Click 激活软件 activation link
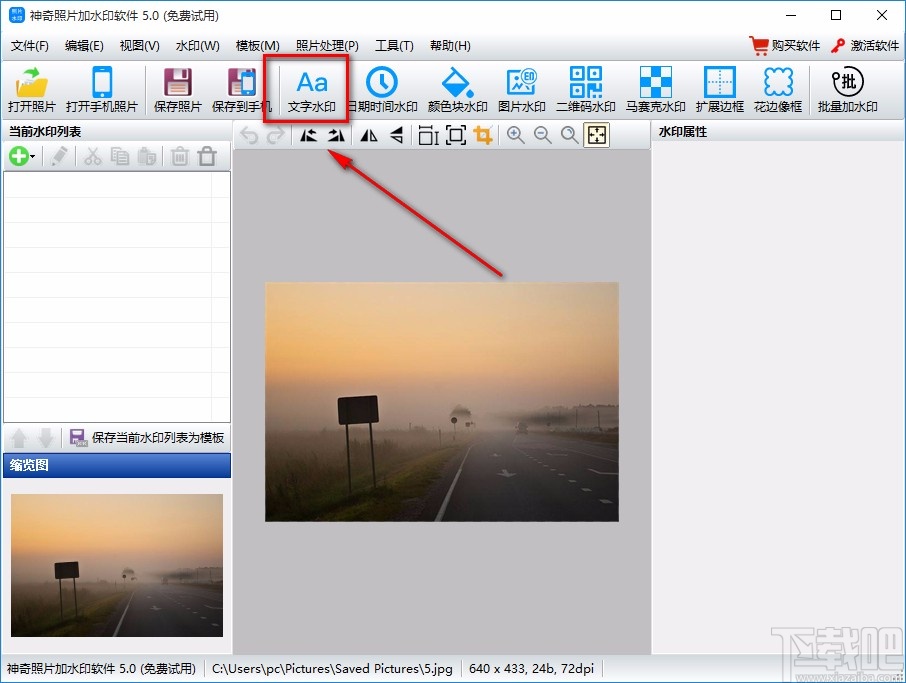 [x=865, y=46]
